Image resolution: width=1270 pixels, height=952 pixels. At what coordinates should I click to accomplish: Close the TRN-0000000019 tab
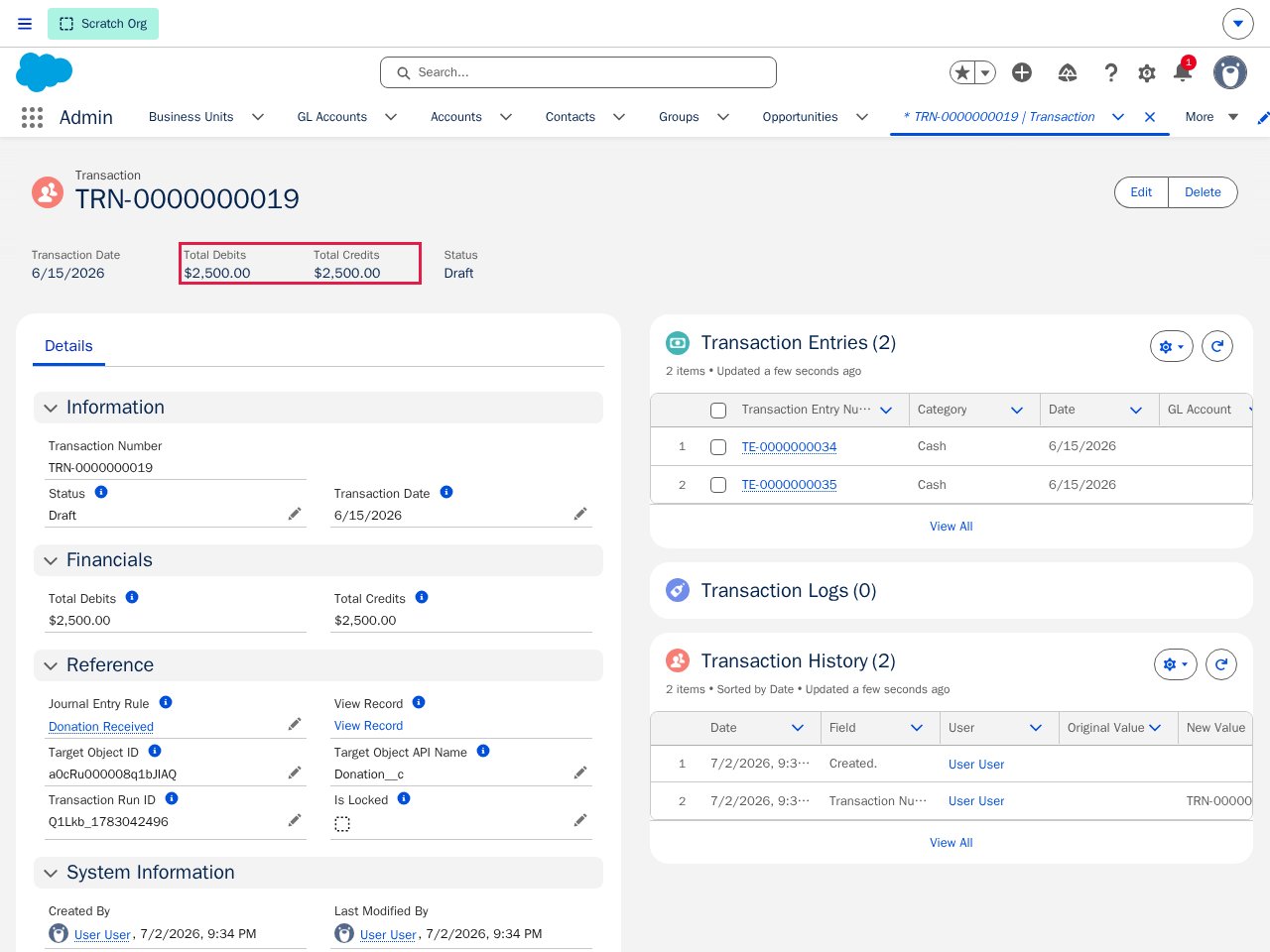[1150, 117]
